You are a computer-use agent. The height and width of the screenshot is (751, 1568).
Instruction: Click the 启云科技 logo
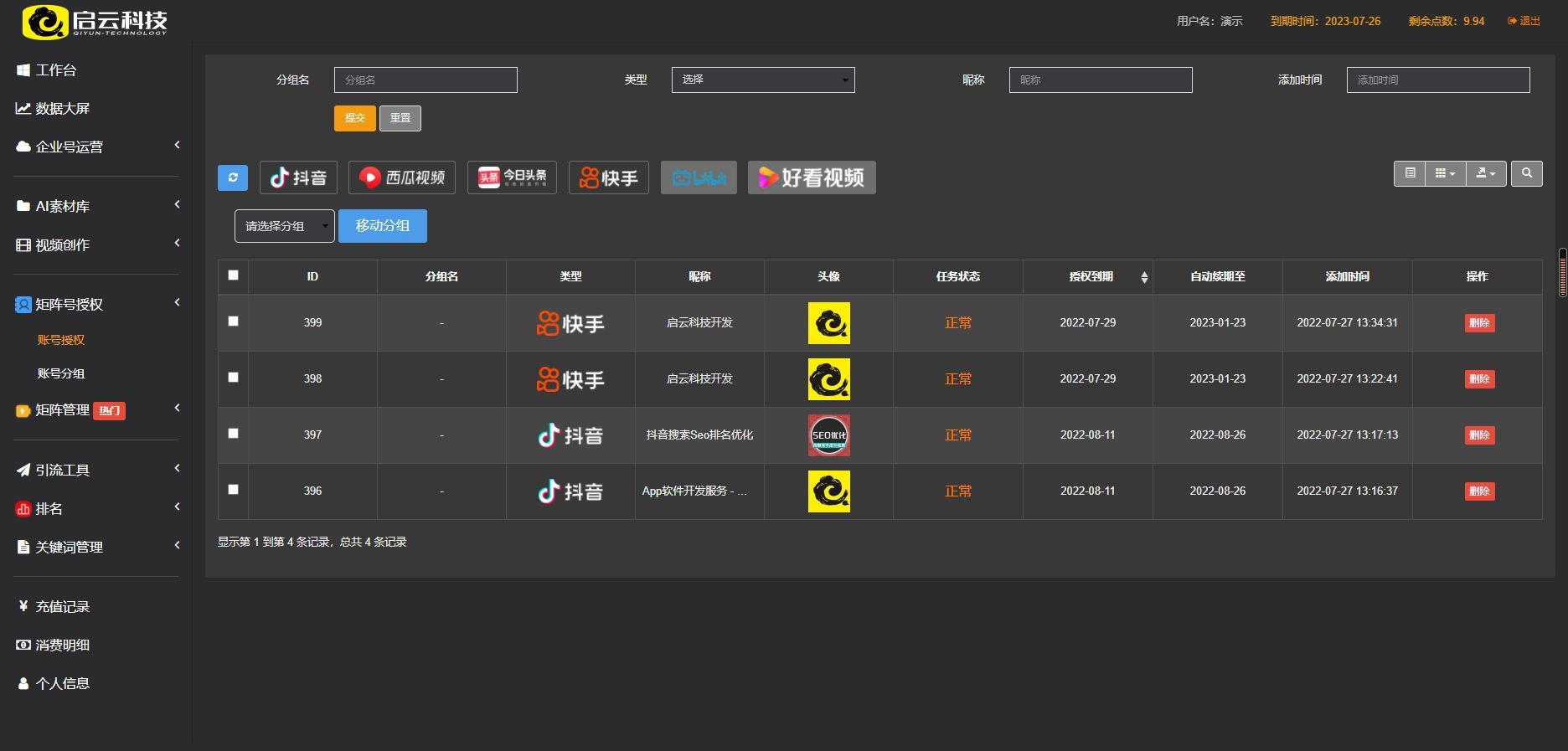coord(95,22)
